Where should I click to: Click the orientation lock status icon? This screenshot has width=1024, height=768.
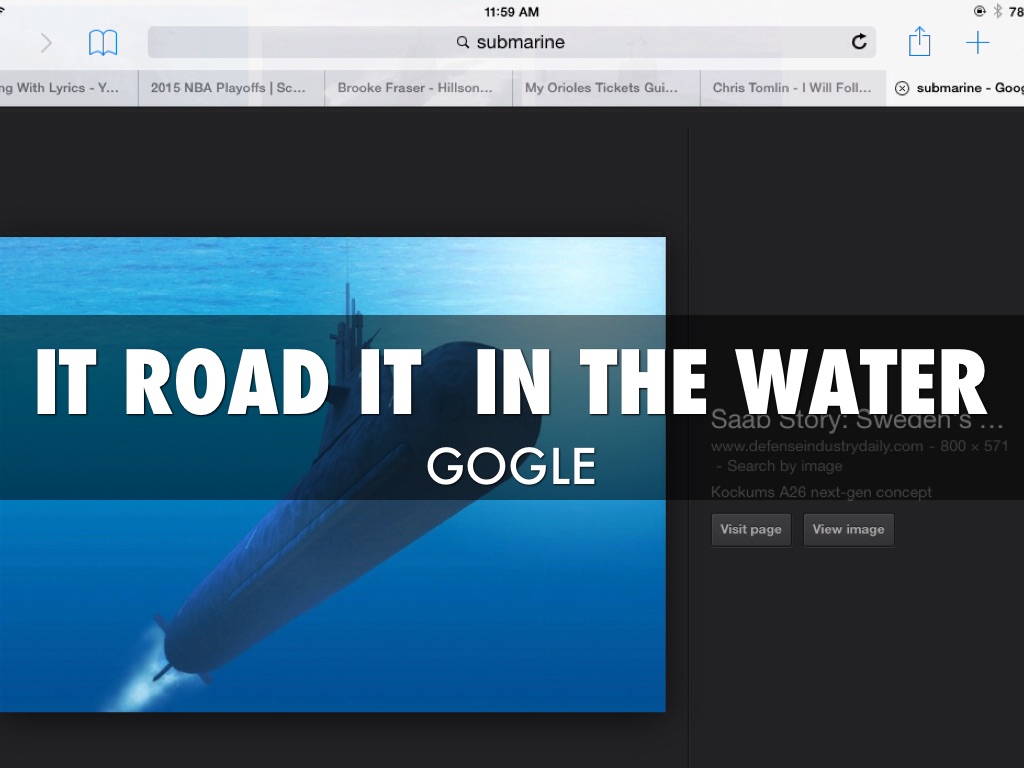click(x=979, y=11)
